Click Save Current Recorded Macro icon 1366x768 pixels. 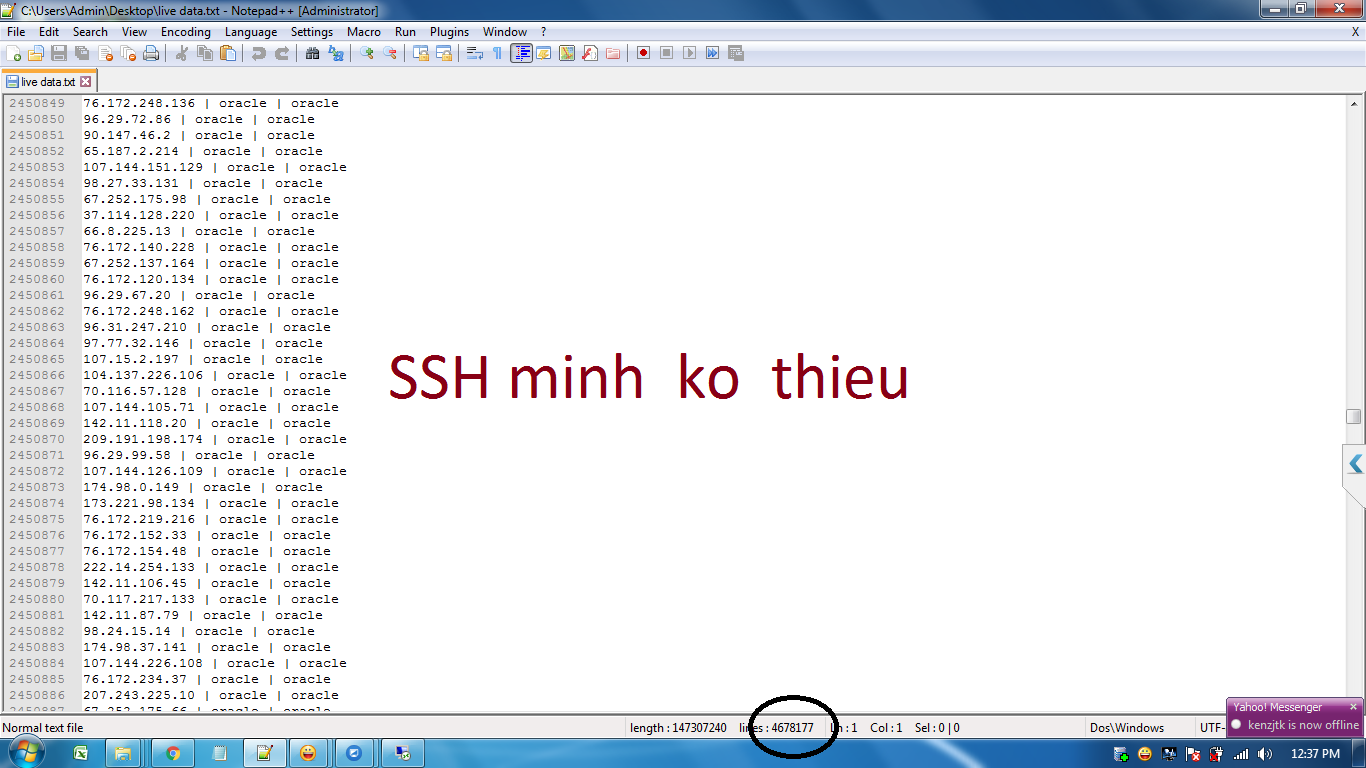click(736, 53)
